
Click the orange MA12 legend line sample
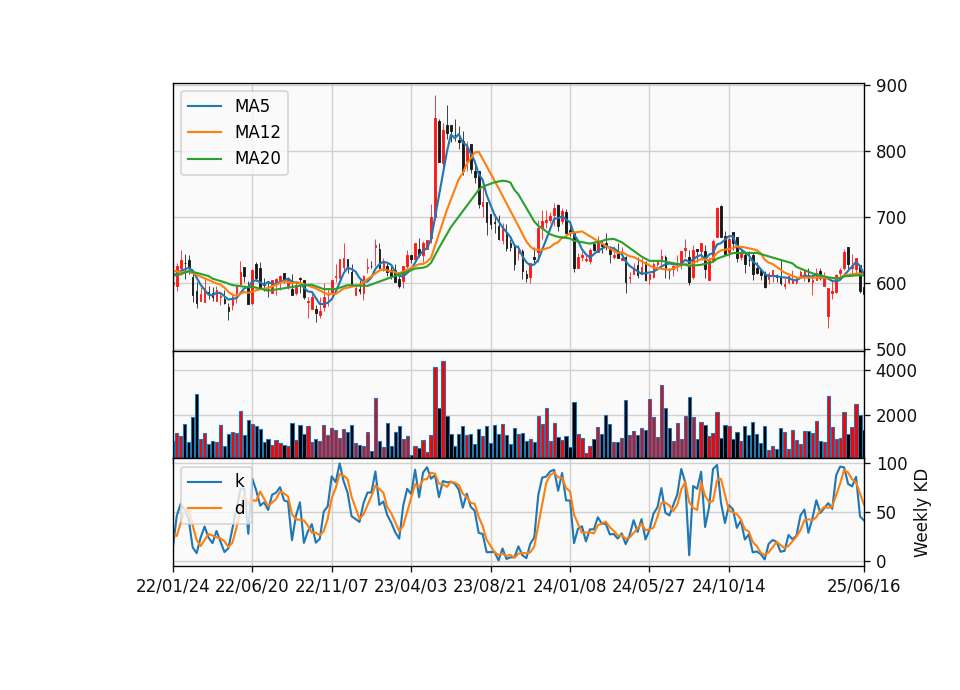204,132
